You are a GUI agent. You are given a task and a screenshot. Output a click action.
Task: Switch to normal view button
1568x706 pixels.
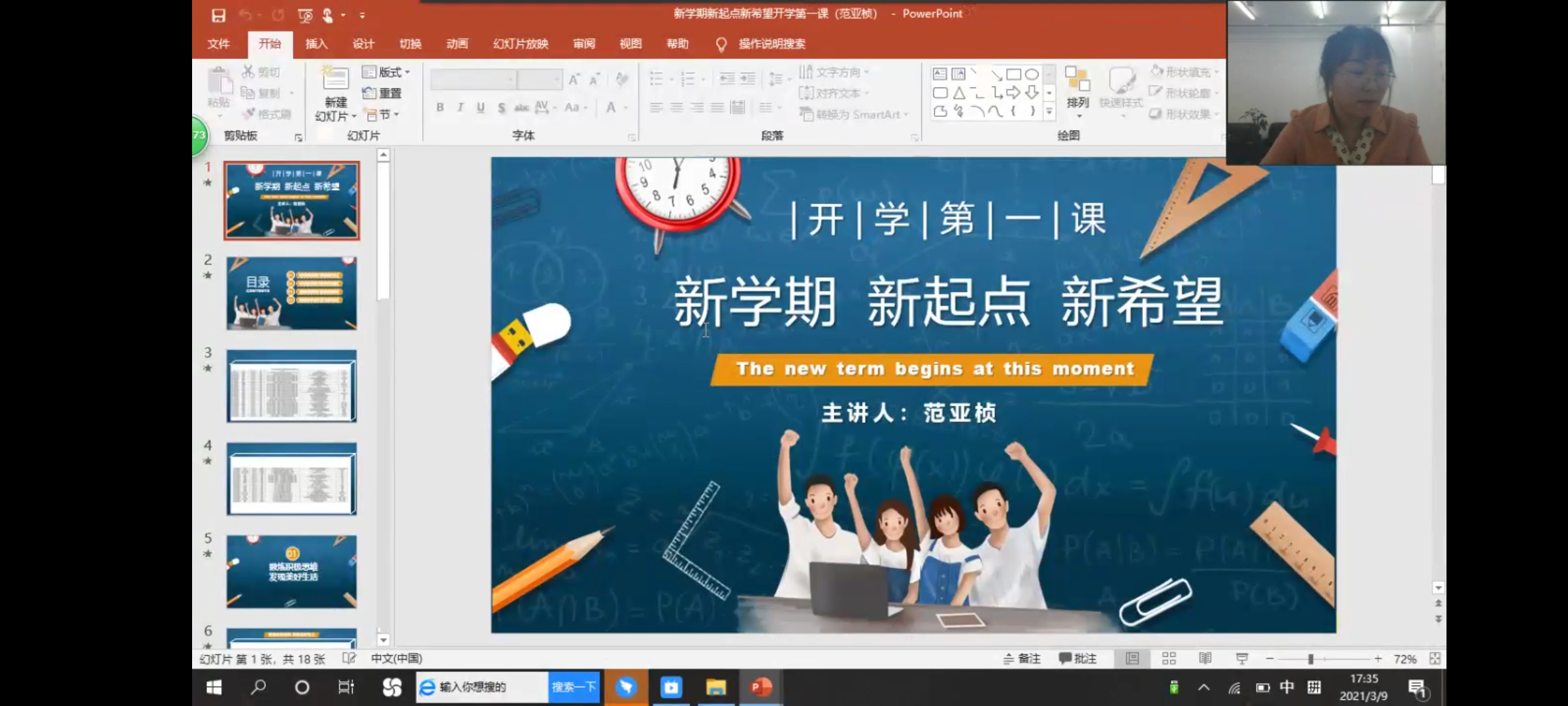tap(1132, 658)
